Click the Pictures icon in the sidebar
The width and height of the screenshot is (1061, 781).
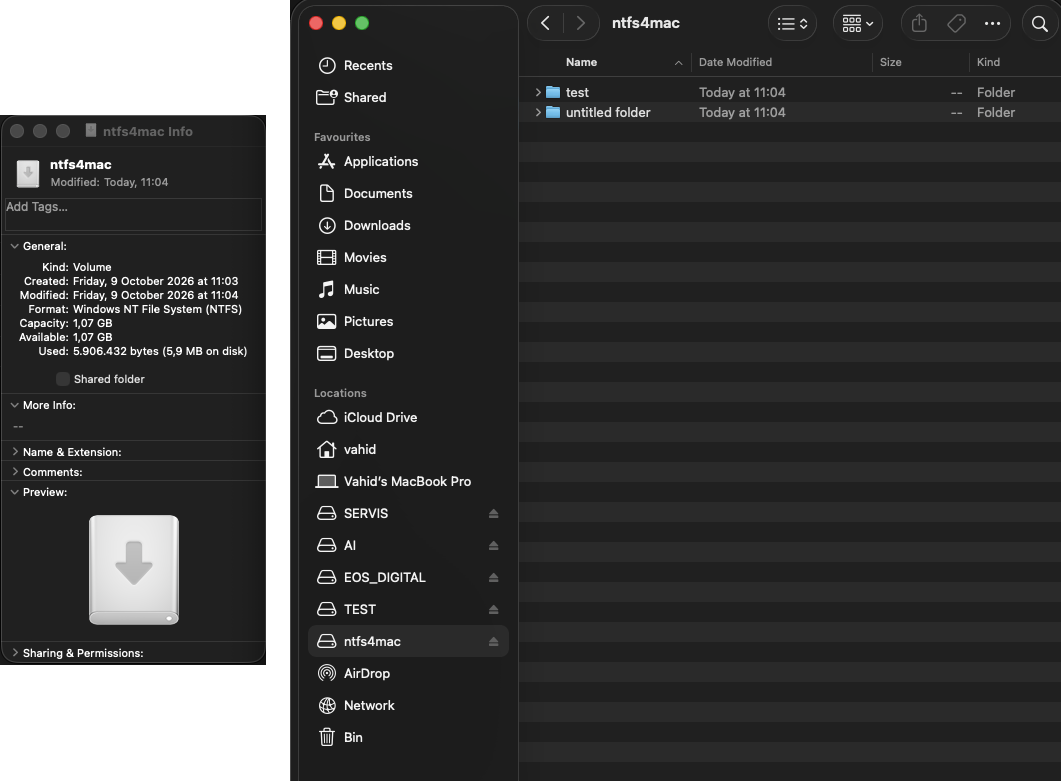[327, 321]
